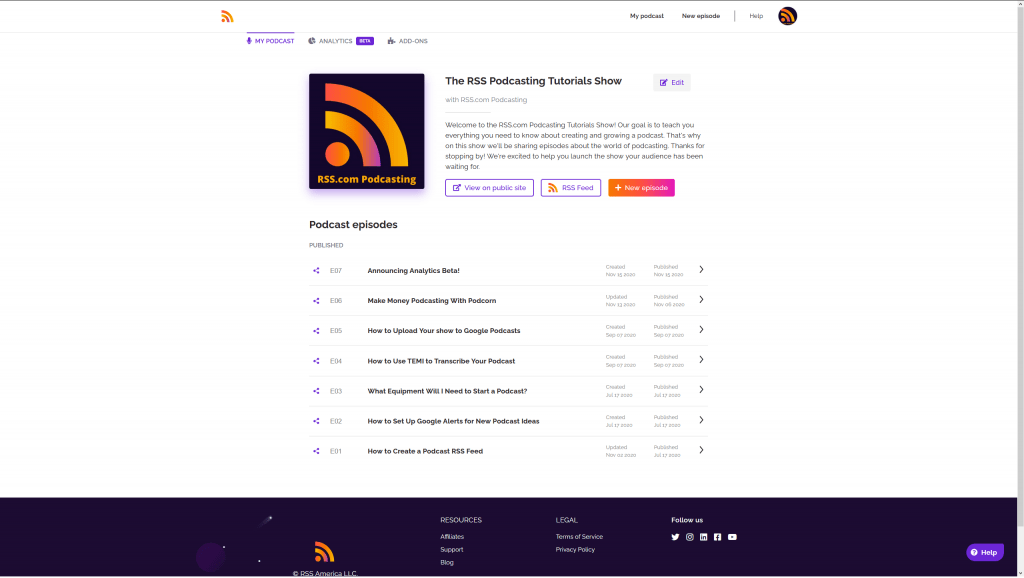Viewport: 1024px width, 578px height.
Task: Open the Twitter icon in the footer
Action: pos(675,537)
